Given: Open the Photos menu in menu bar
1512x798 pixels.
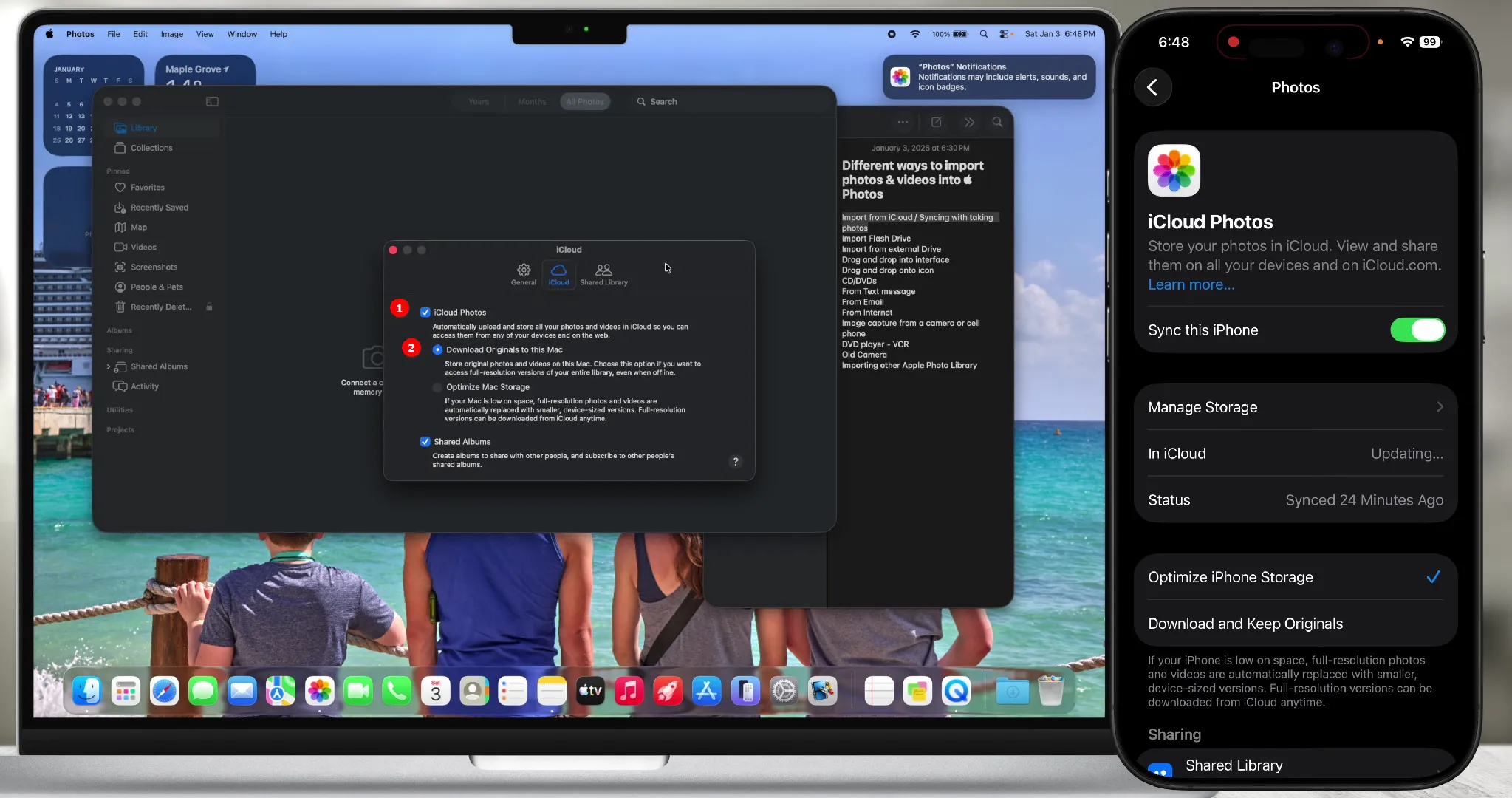Looking at the screenshot, I should click(80, 34).
